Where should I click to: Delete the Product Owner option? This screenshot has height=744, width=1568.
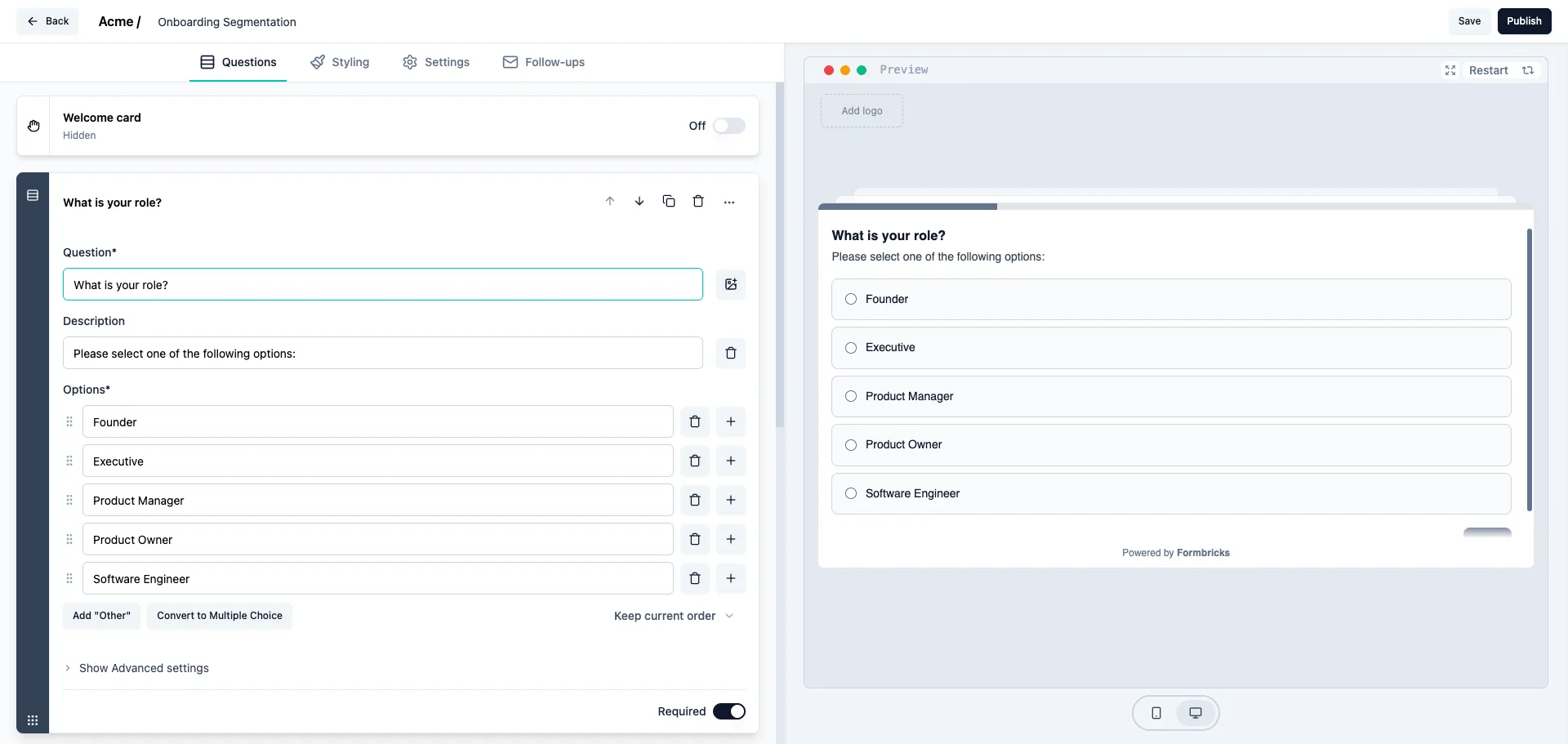[x=695, y=539]
